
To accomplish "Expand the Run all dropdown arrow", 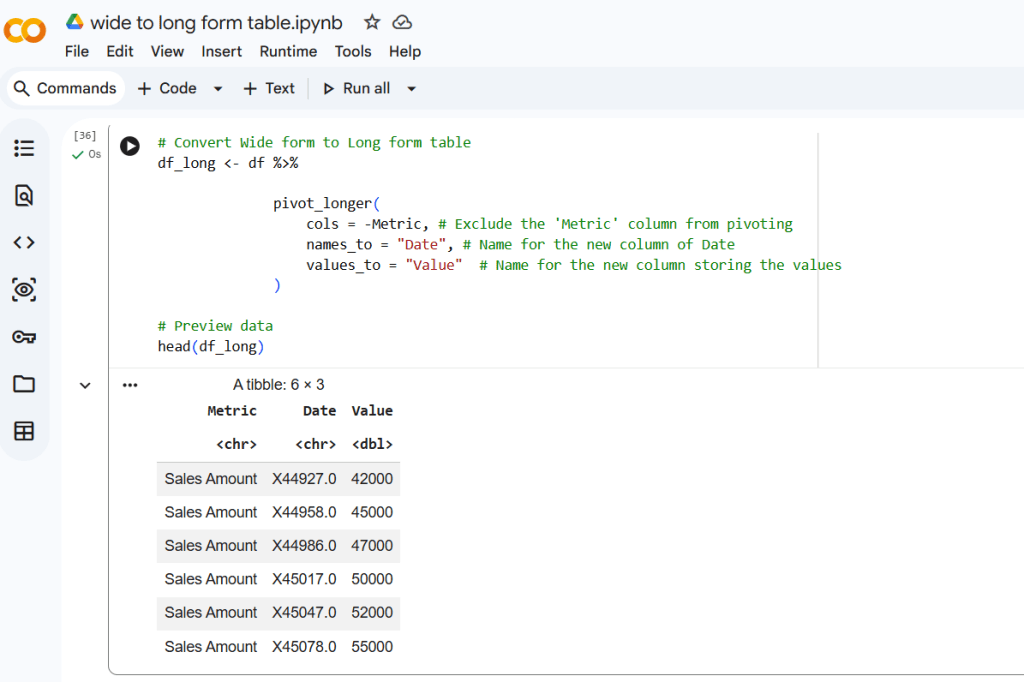I will point(411,89).
